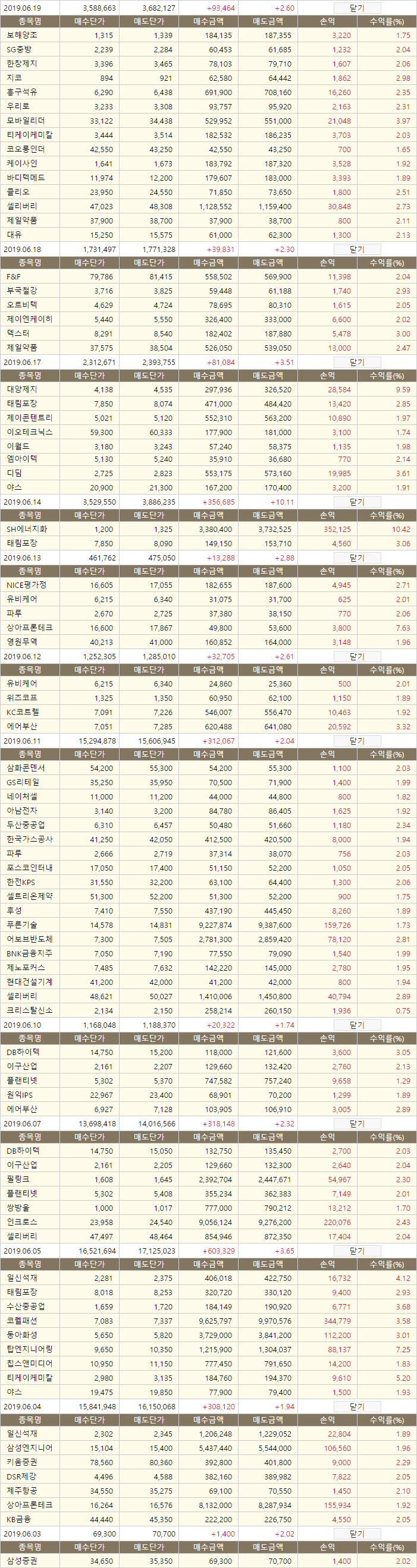Select the stock 쌍방울
417x1568 pixels.
coord(18,1208)
